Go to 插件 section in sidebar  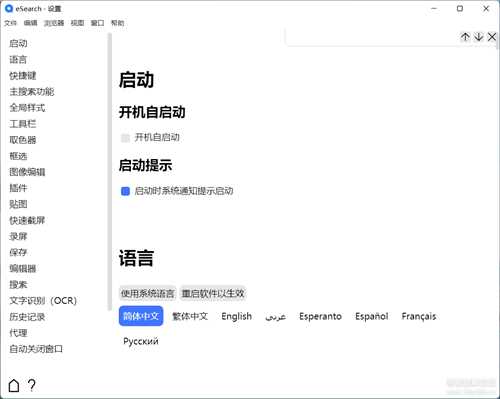18,188
